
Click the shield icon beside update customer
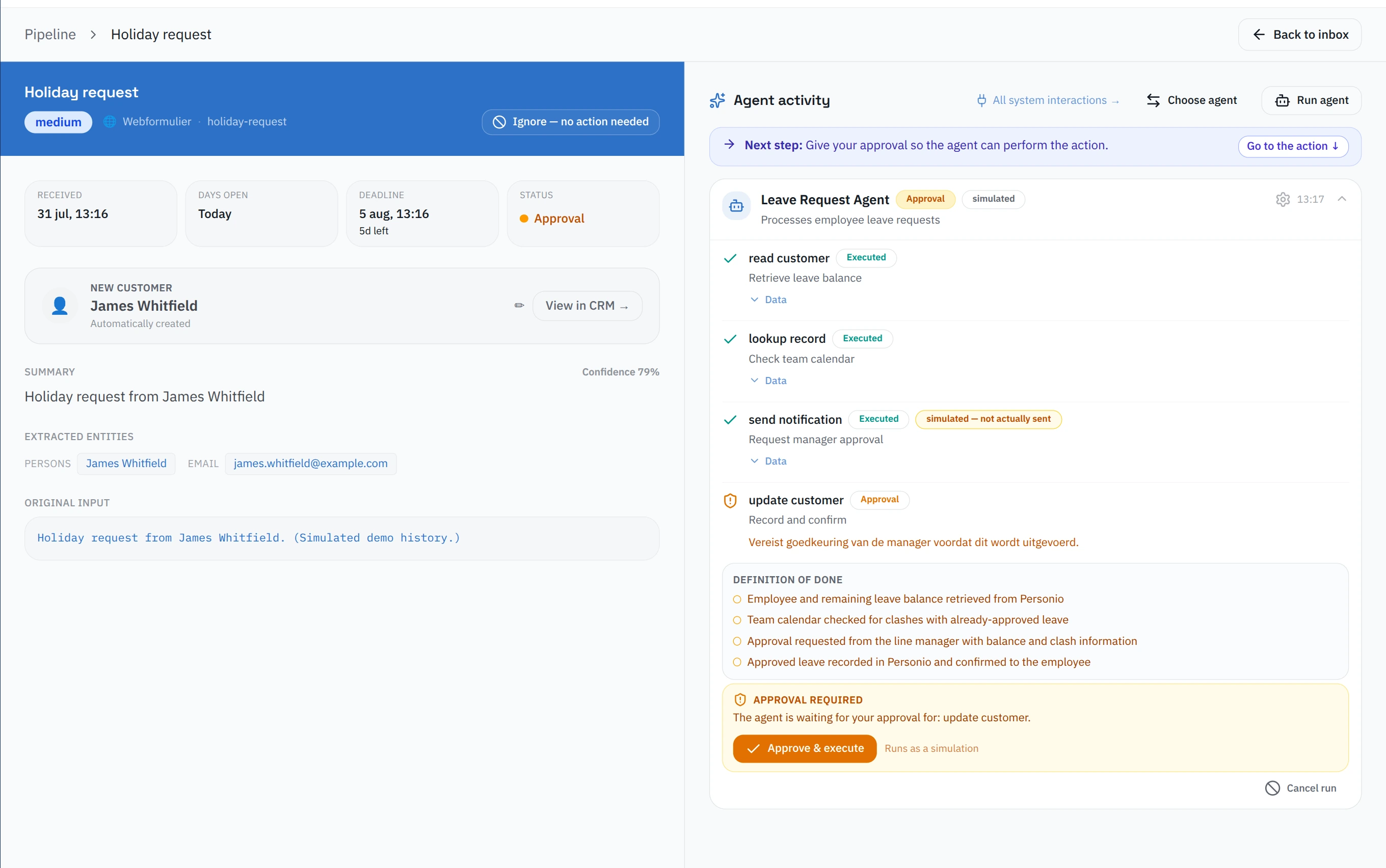[730, 501]
